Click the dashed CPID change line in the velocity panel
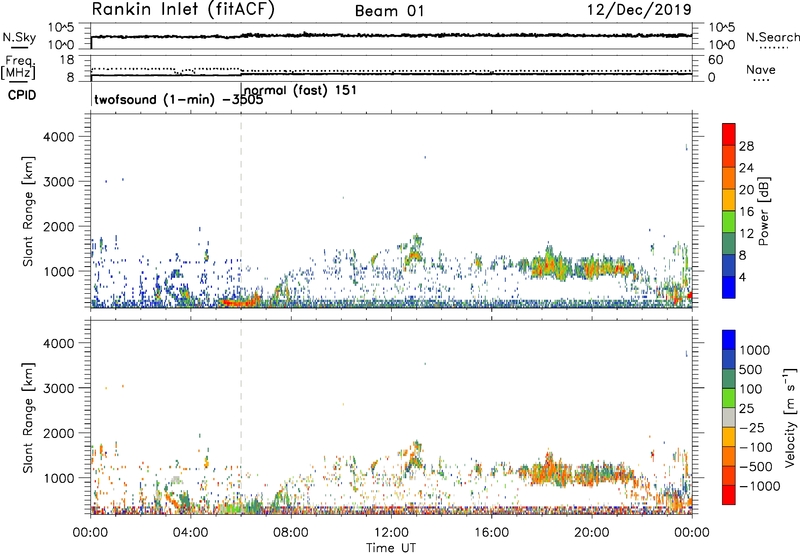 pos(241,418)
